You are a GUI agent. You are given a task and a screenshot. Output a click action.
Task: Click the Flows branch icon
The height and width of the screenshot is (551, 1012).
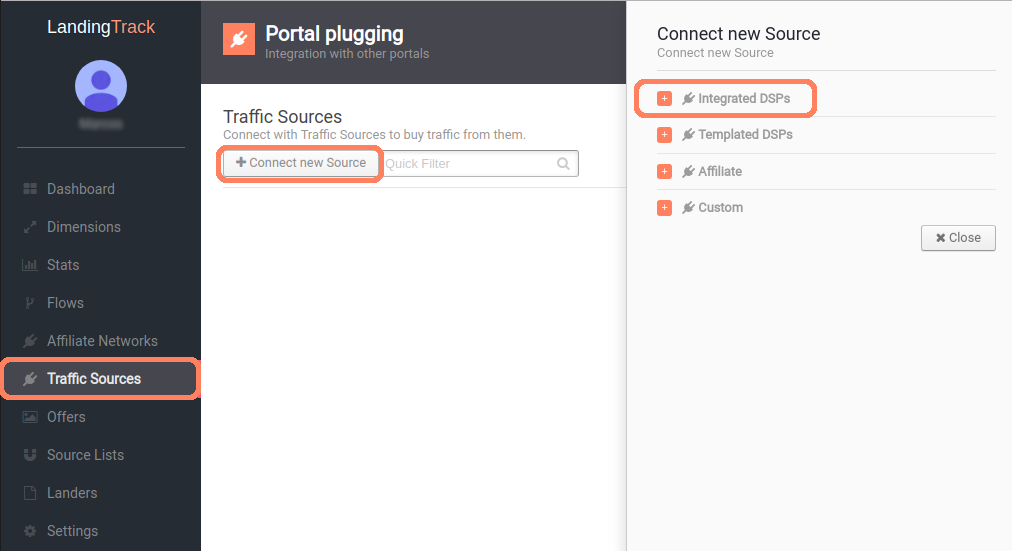pos(30,303)
